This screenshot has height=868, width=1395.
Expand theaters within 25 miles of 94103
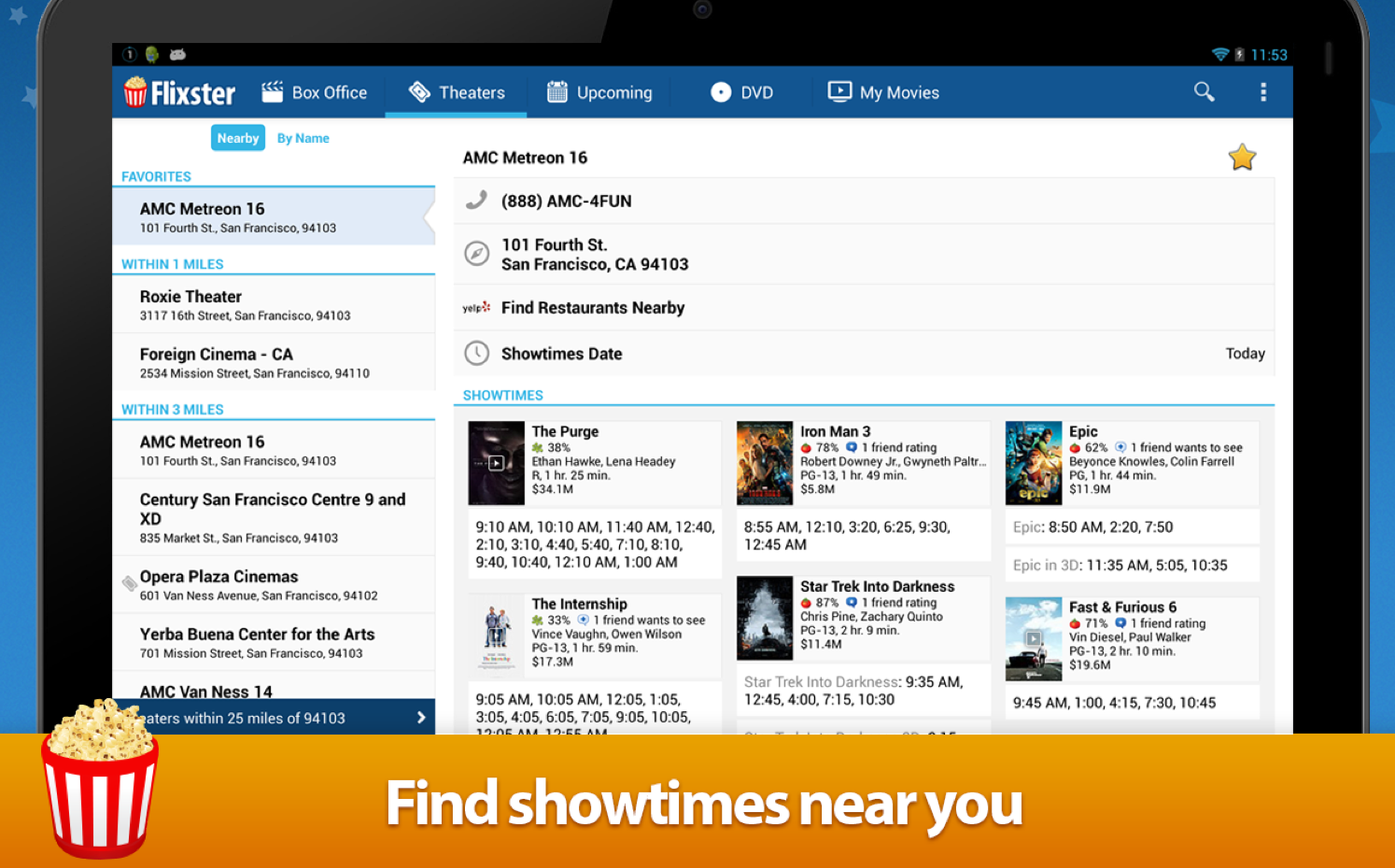274,717
